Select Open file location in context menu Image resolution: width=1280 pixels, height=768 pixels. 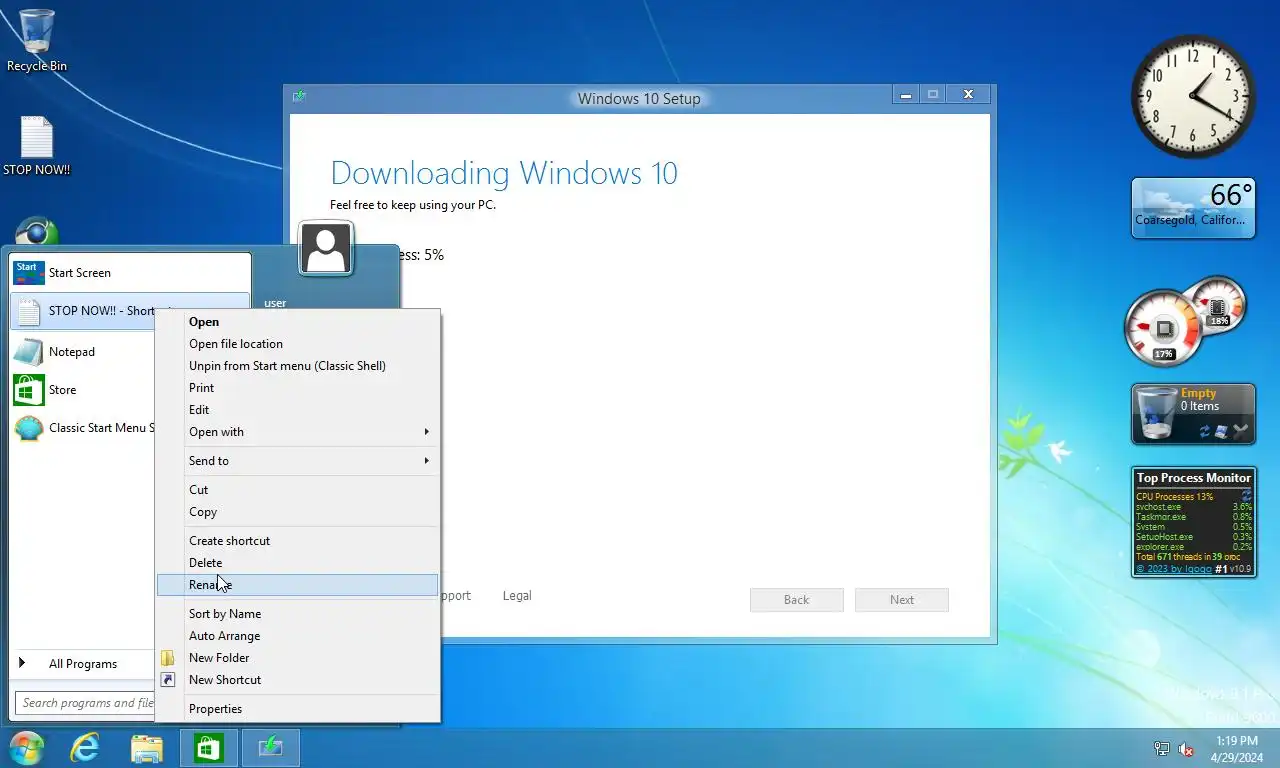point(298,344)
